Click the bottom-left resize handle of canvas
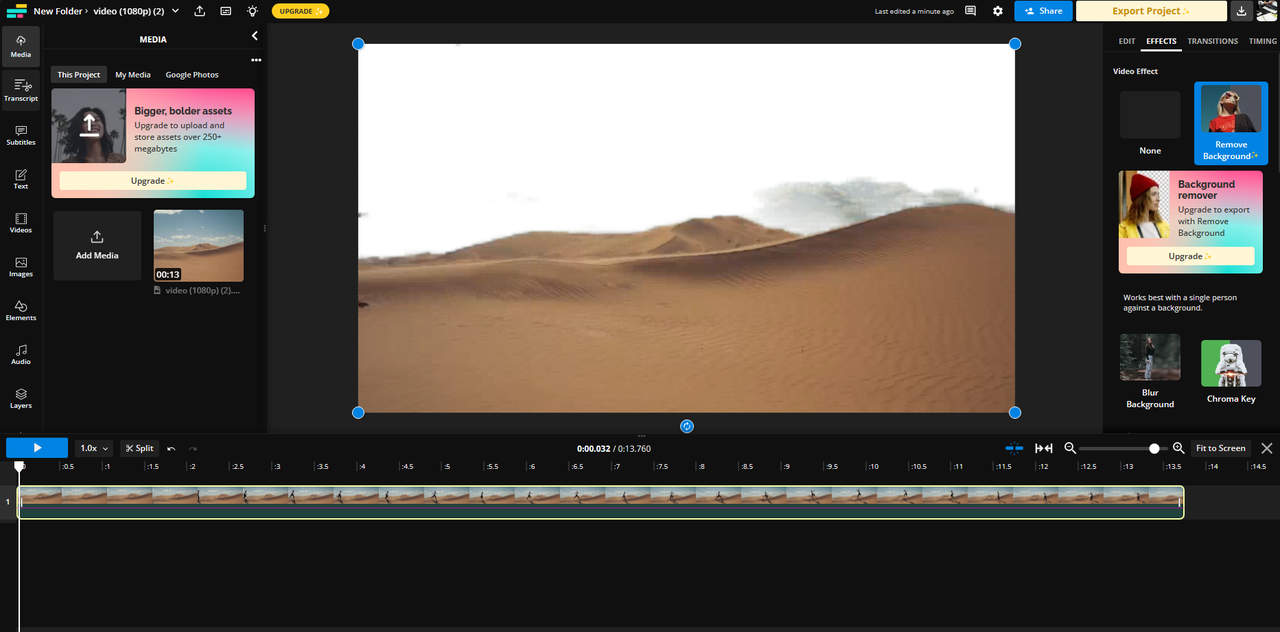This screenshot has height=632, width=1280. (358, 413)
